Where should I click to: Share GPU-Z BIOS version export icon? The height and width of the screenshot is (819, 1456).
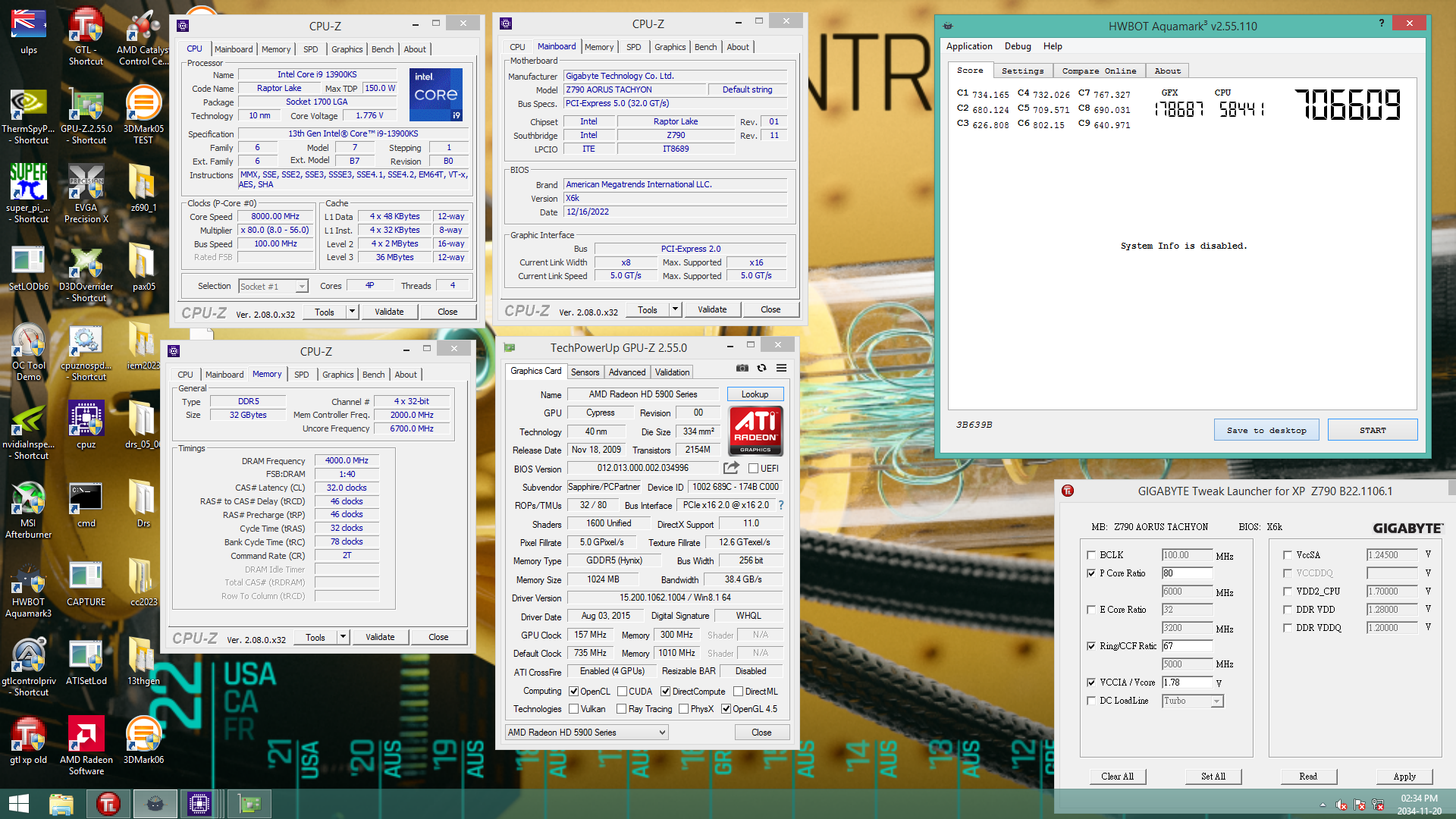click(731, 468)
